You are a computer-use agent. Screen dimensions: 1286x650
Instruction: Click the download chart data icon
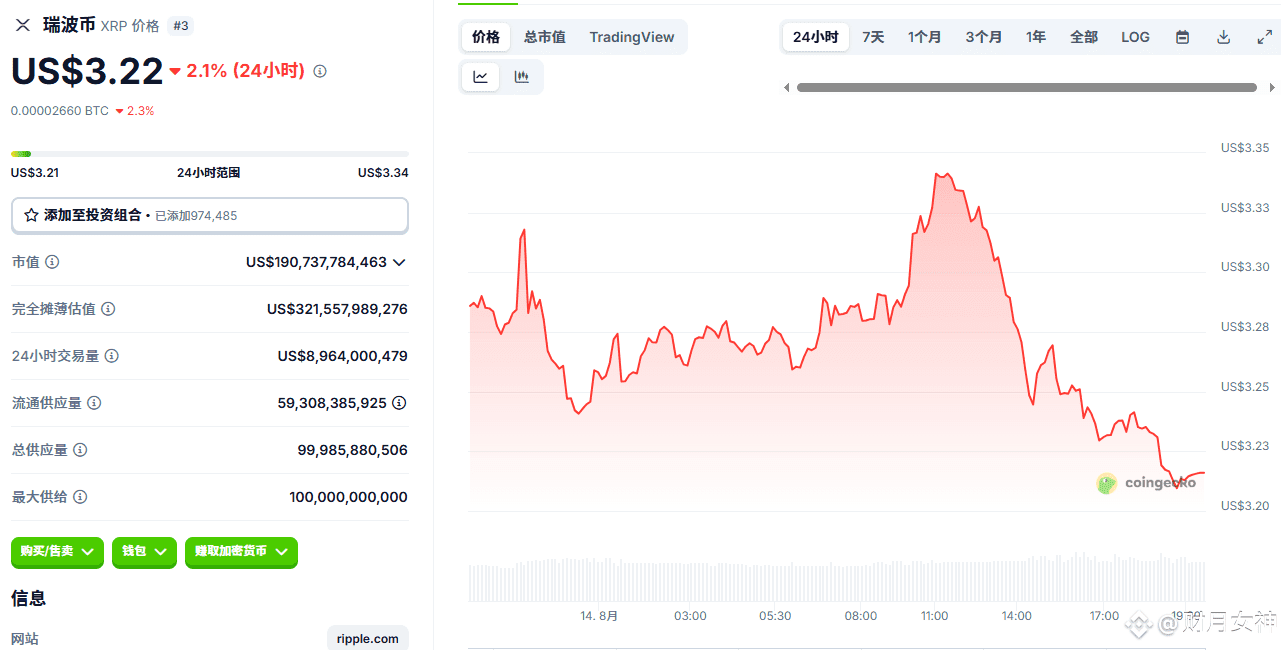point(1222,36)
